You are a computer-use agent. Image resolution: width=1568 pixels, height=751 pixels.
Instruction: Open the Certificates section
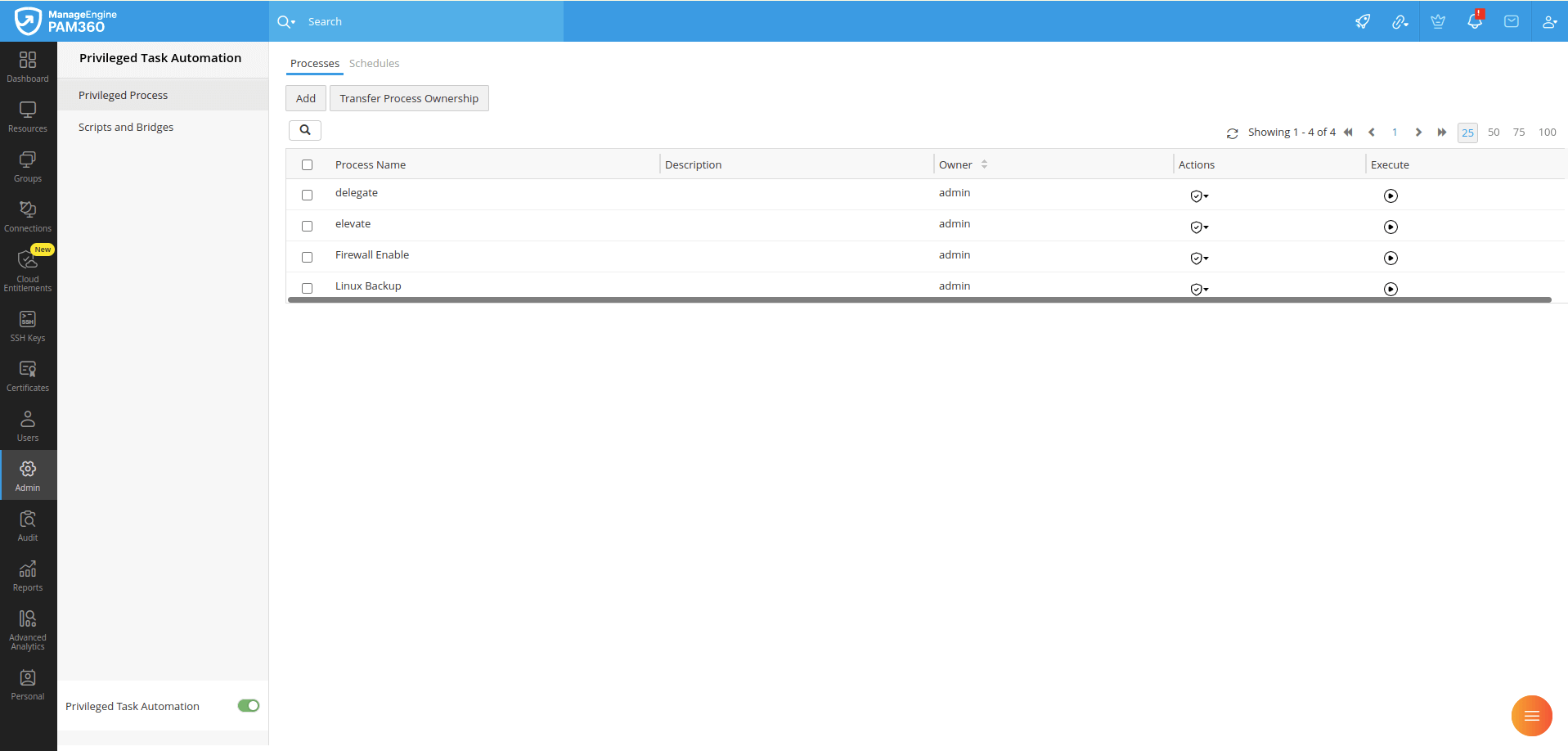tap(28, 375)
